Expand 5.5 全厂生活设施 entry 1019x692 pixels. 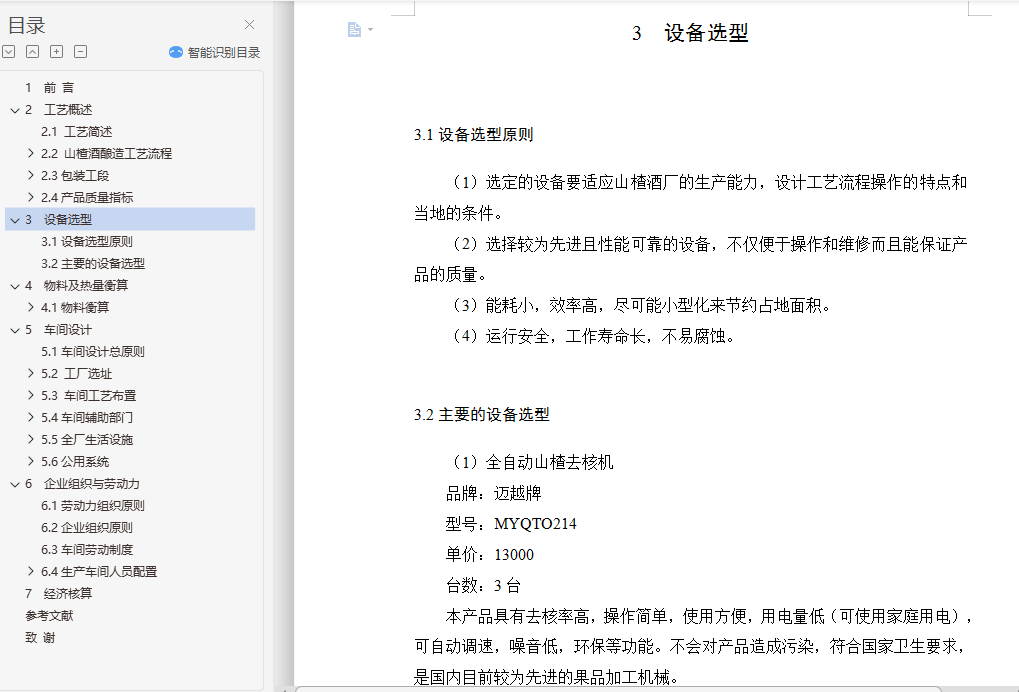(31, 440)
